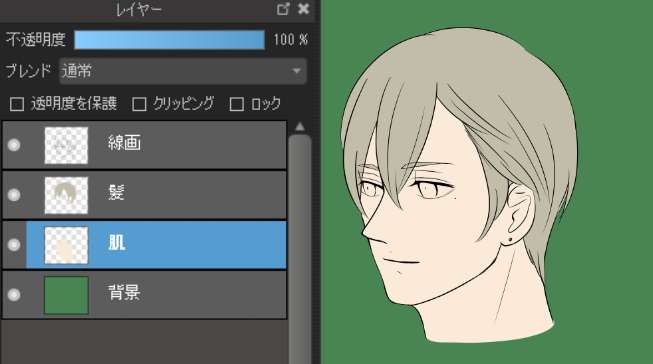Adjust the 不透明度 opacity slider
Screen dimensions: 653x364
pos(169,40)
